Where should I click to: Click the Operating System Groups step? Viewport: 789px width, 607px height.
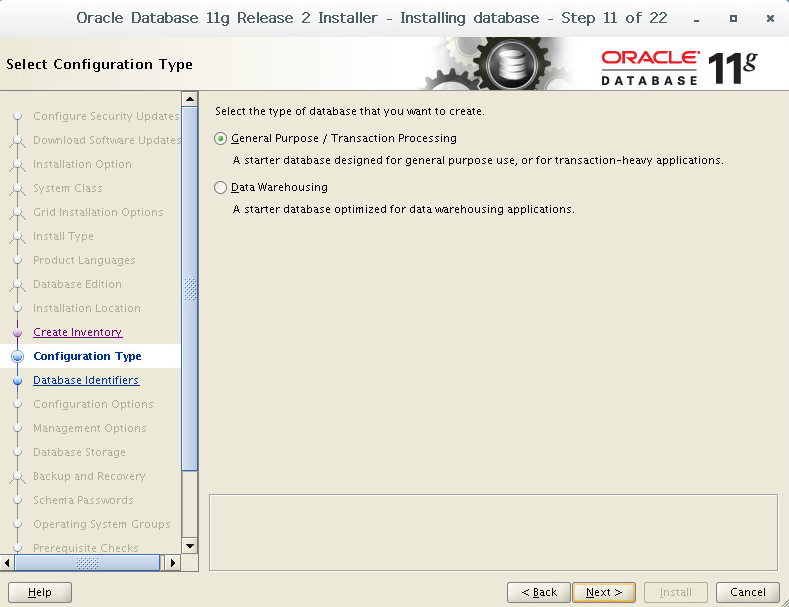click(x=102, y=524)
